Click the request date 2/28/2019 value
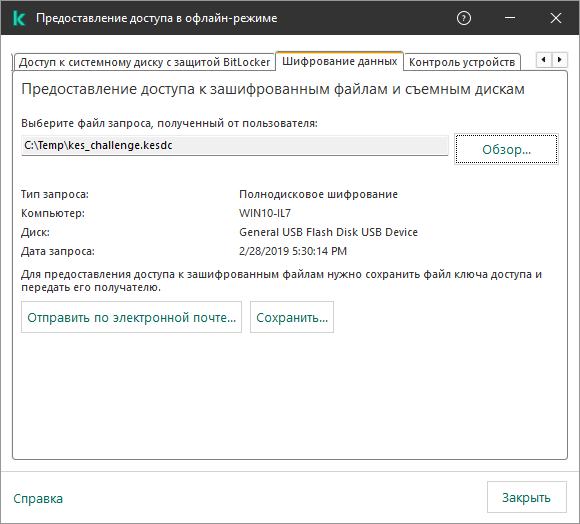580x524 pixels. tap(293, 251)
